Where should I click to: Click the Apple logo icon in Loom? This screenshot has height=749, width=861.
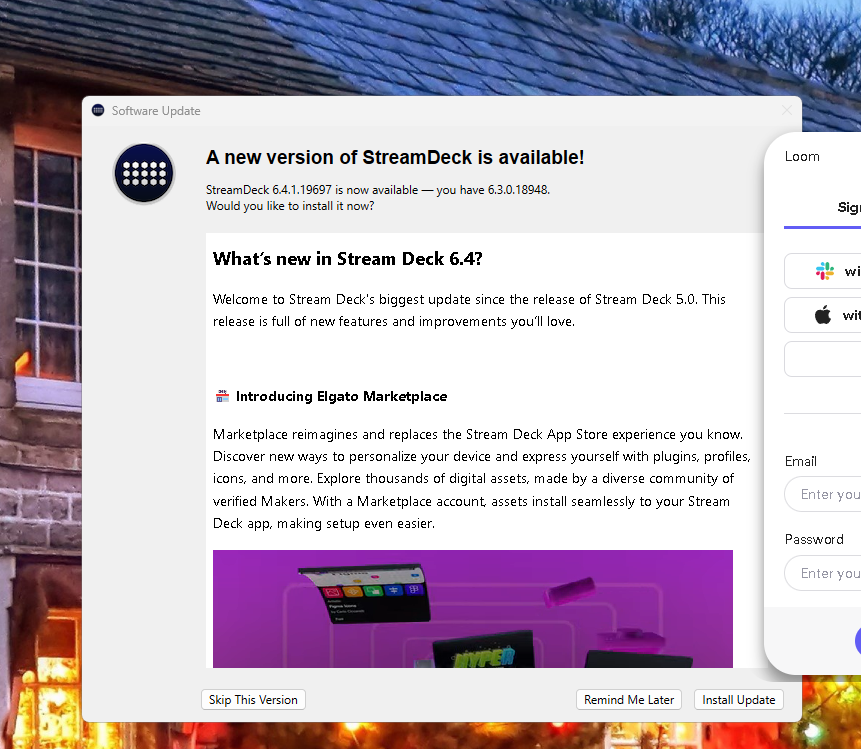pyautogui.click(x=823, y=315)
